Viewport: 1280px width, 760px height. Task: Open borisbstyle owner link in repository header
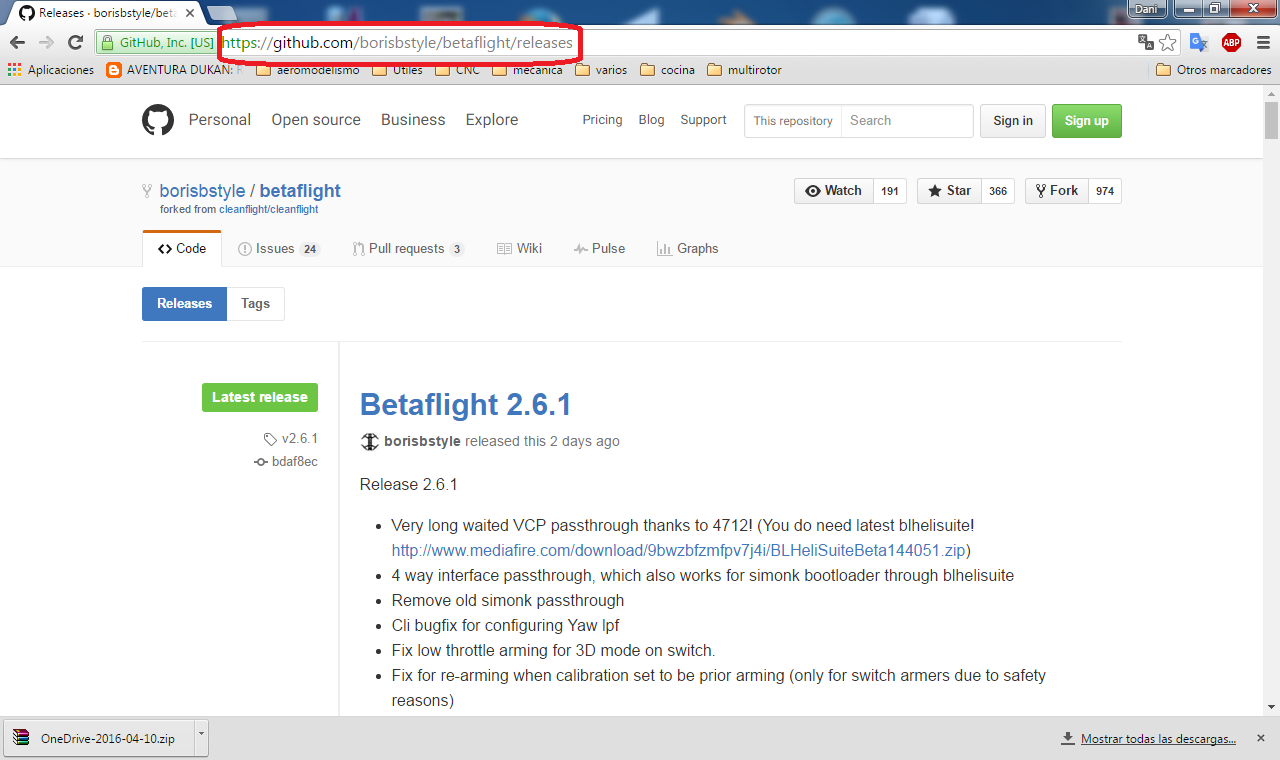tap(202, 191)
